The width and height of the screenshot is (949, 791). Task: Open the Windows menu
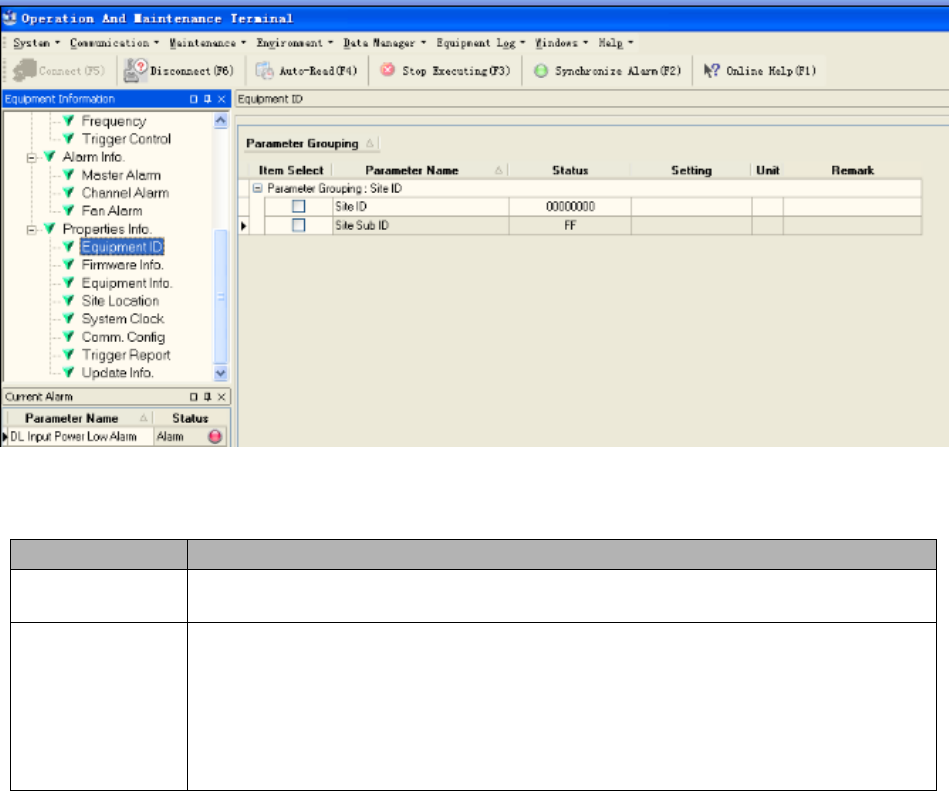[561, 42]
